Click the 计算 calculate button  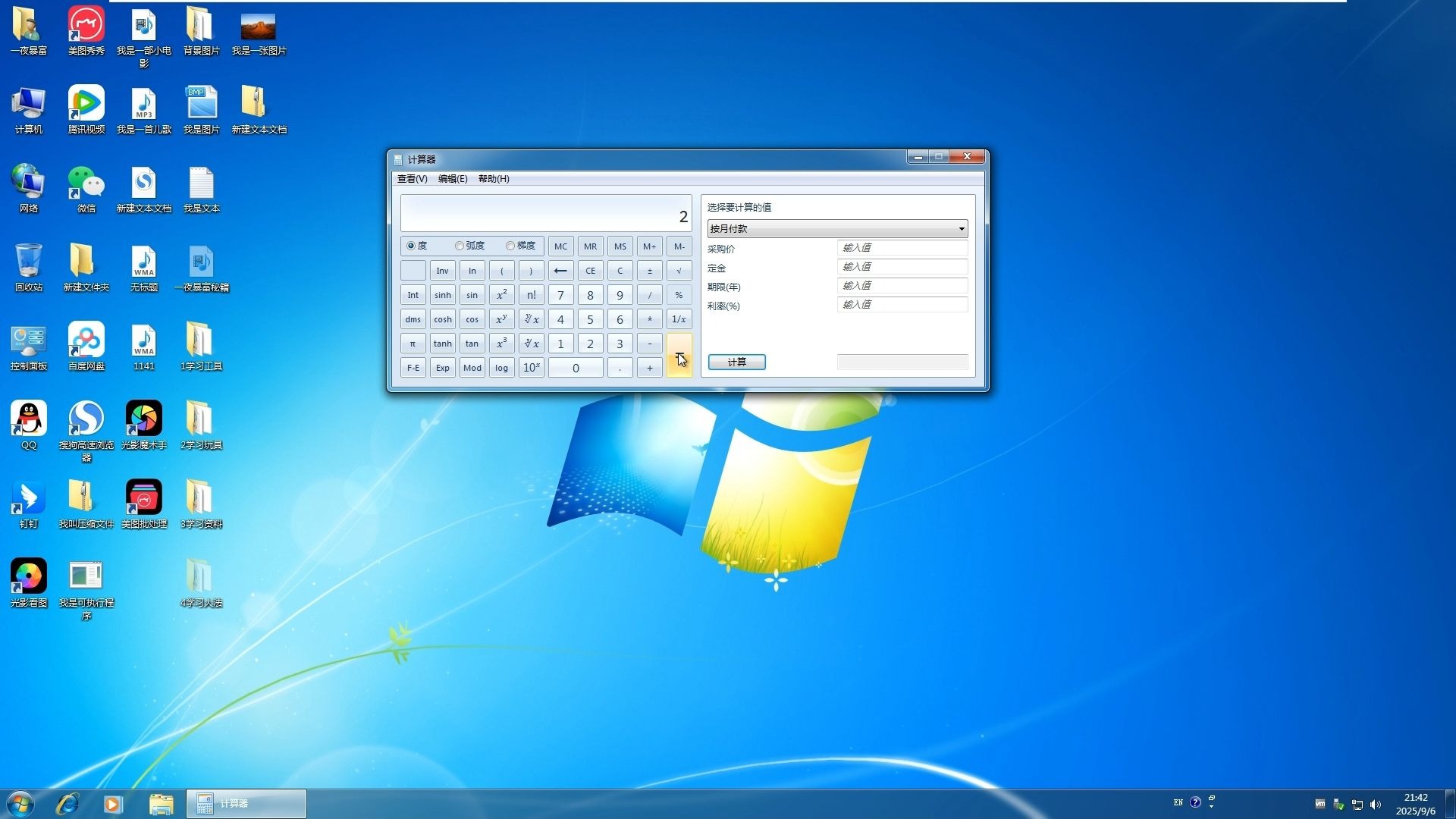(x=736, y=362)
